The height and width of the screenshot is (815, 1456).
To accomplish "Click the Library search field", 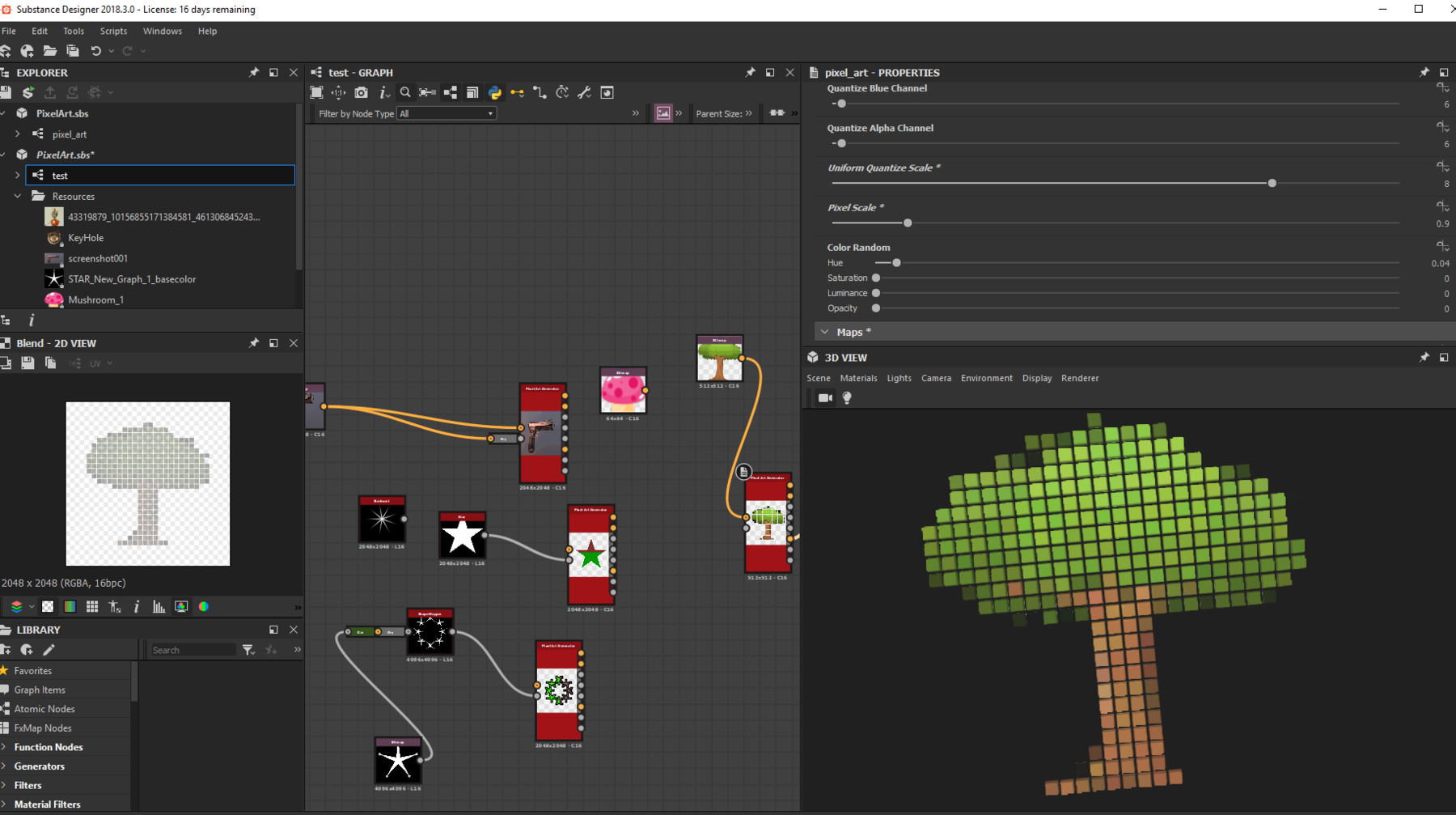I will tap(193, 650).
